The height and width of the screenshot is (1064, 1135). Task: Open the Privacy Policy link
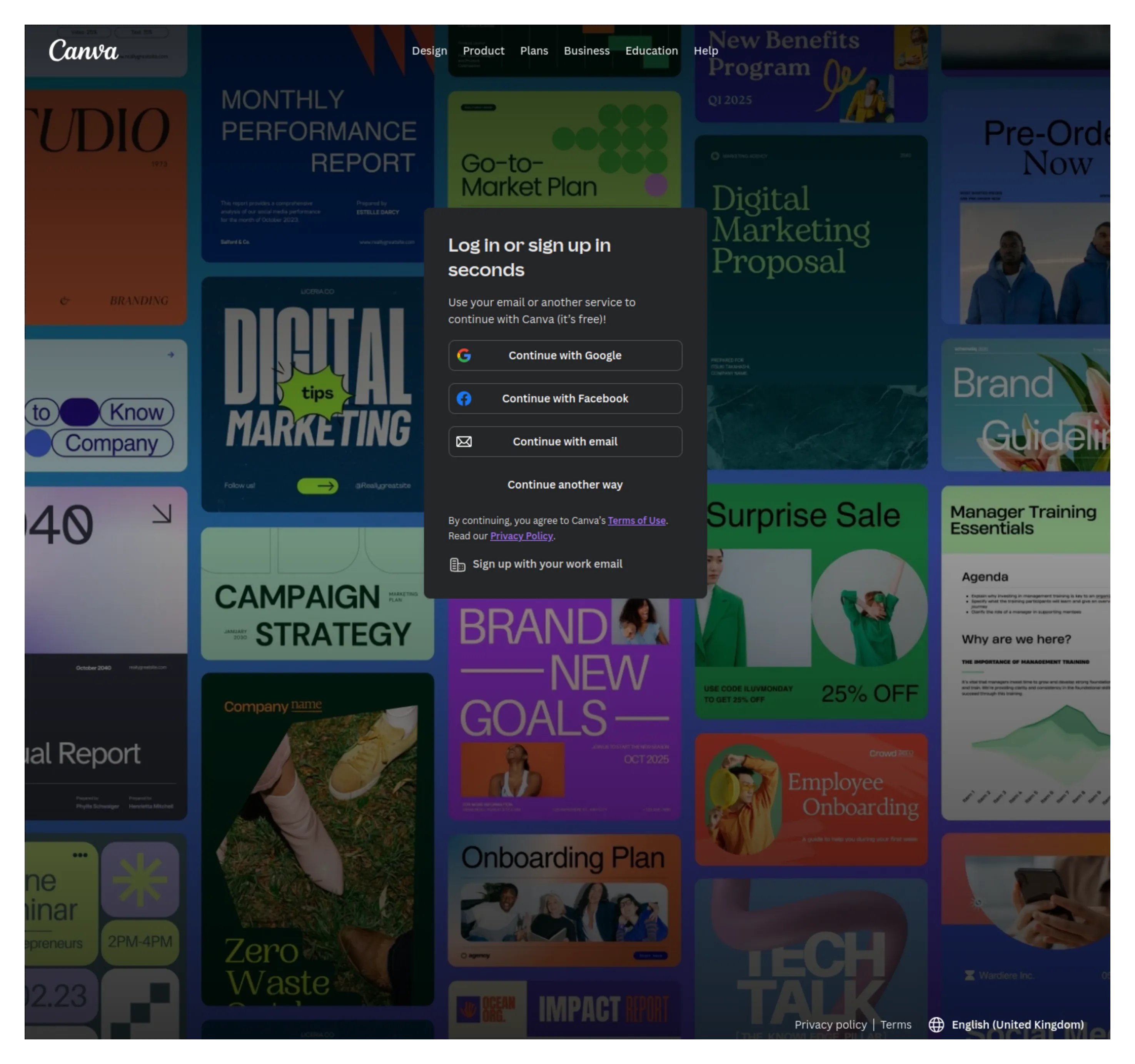(x=521, y=535)
